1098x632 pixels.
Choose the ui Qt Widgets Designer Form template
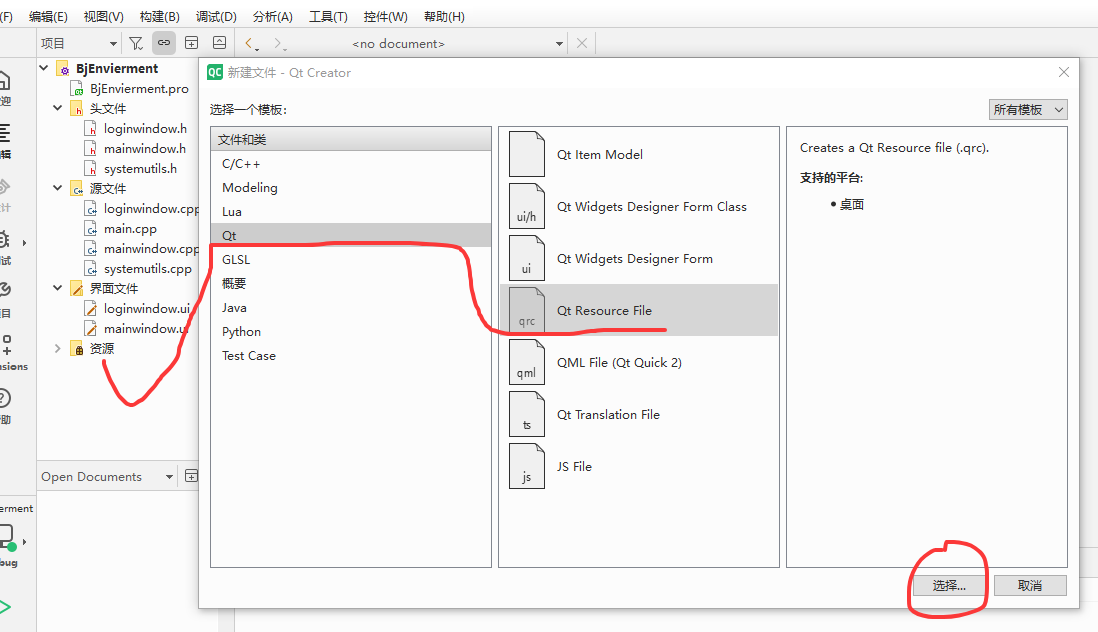pyautogui.click(x=639, y=258)
